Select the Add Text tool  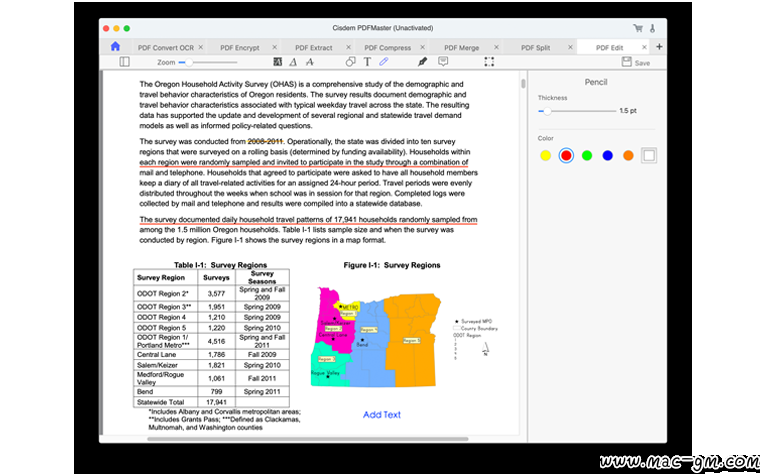(367, 62)
